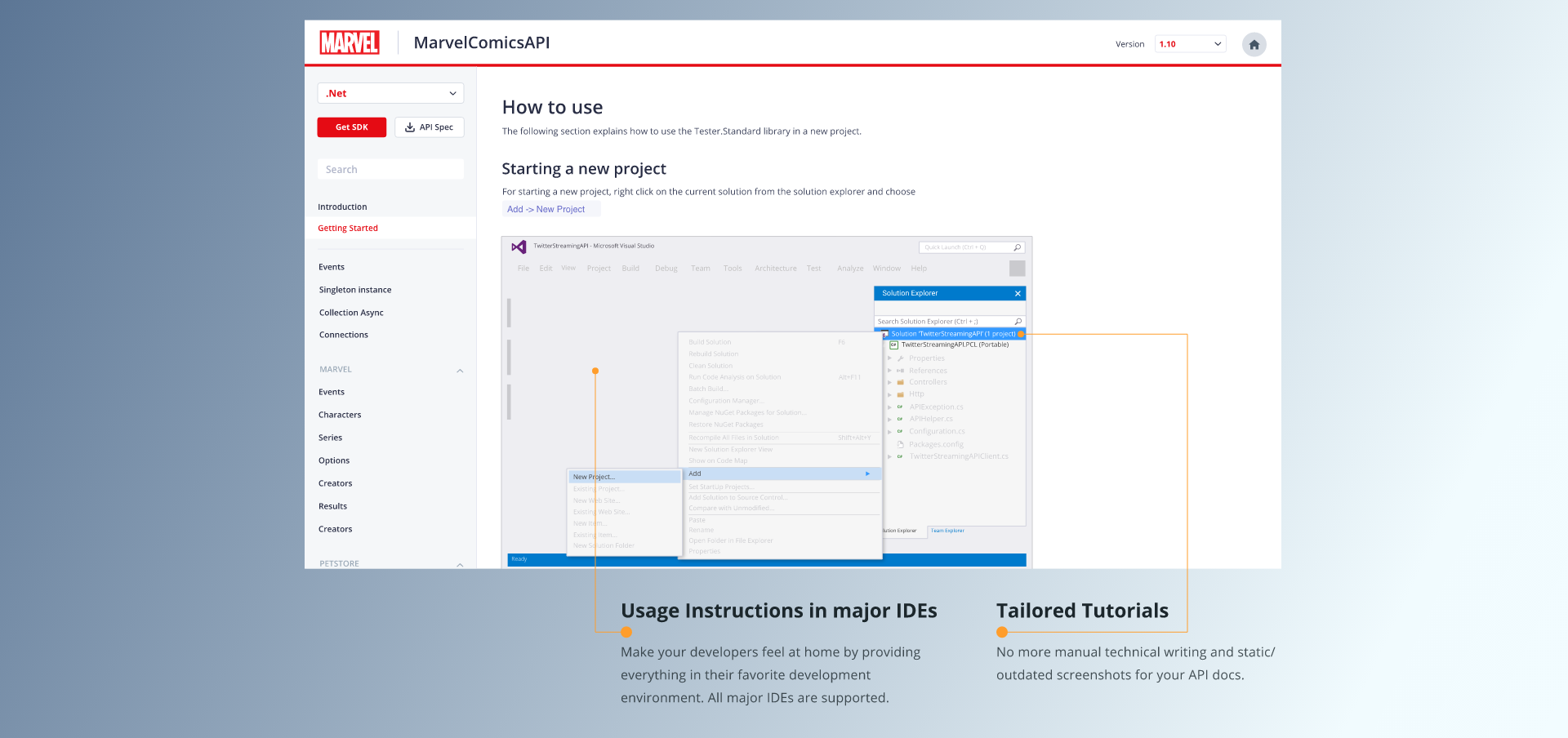Expand the Http folder node
The width and height of the screenshot is (1568, 738).
(889, 394)
